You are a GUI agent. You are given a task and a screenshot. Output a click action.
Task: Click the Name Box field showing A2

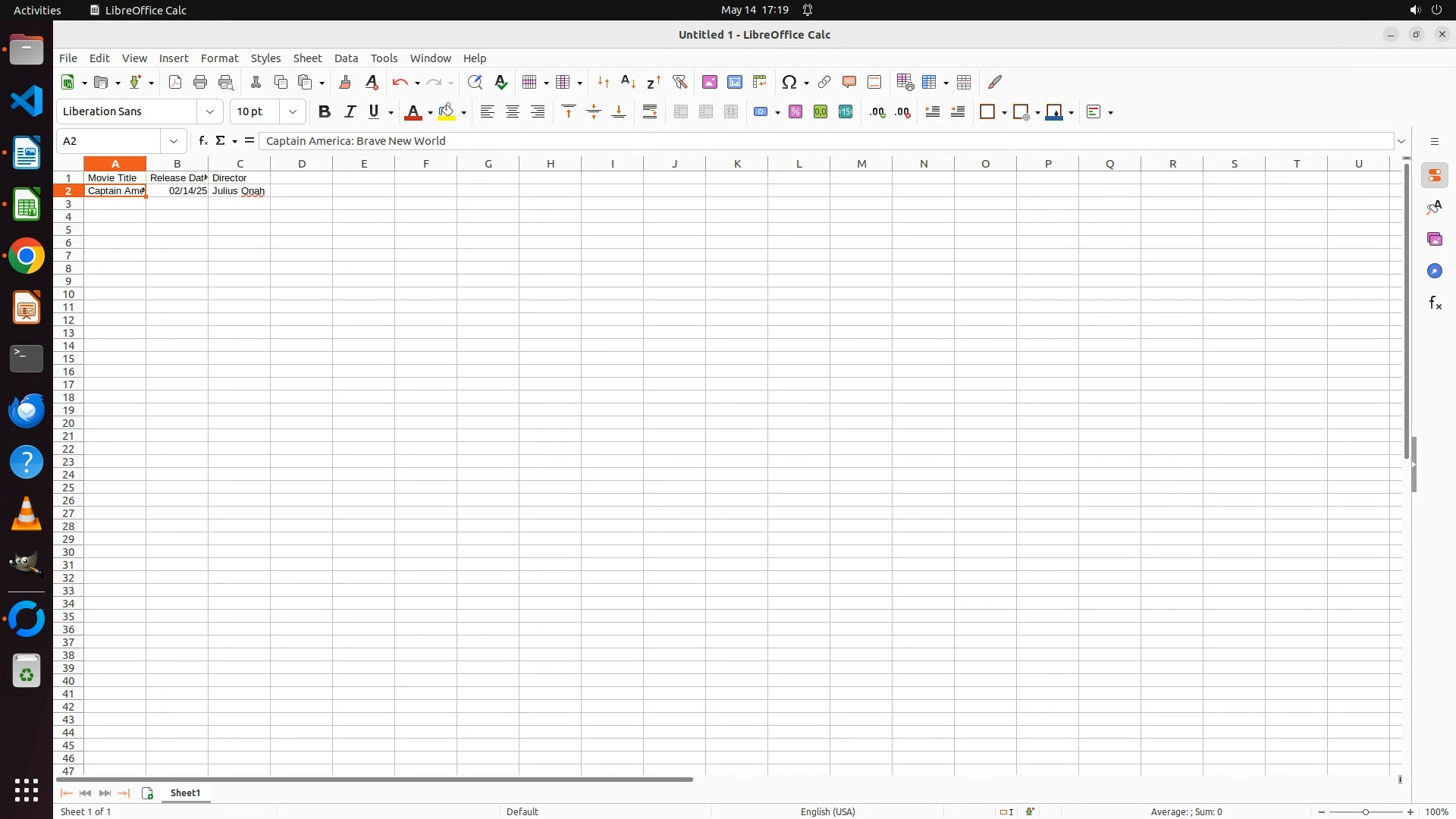pos(110,141)
